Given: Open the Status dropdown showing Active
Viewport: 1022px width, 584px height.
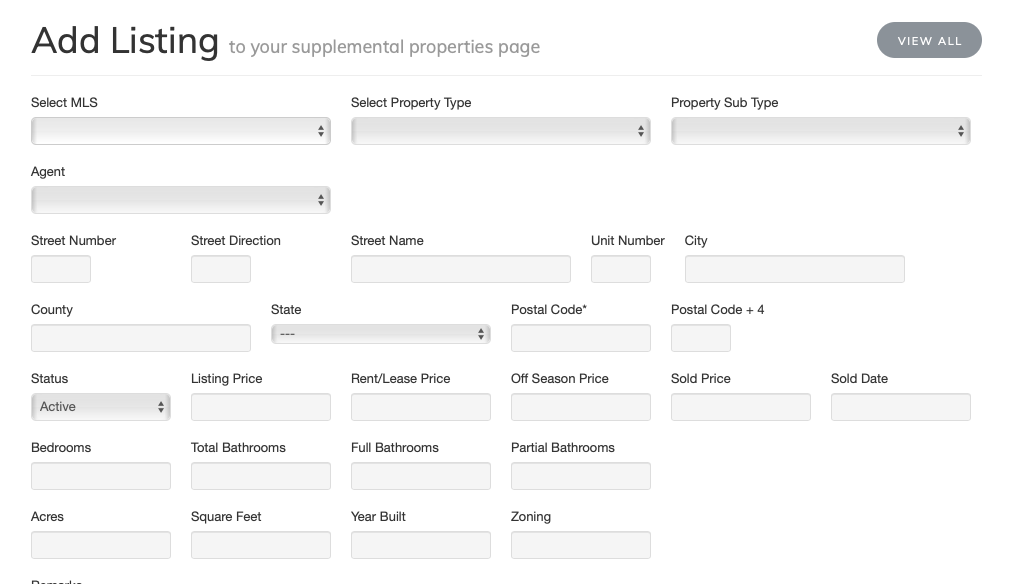Looking at the screenshot, I should (100, 407).
